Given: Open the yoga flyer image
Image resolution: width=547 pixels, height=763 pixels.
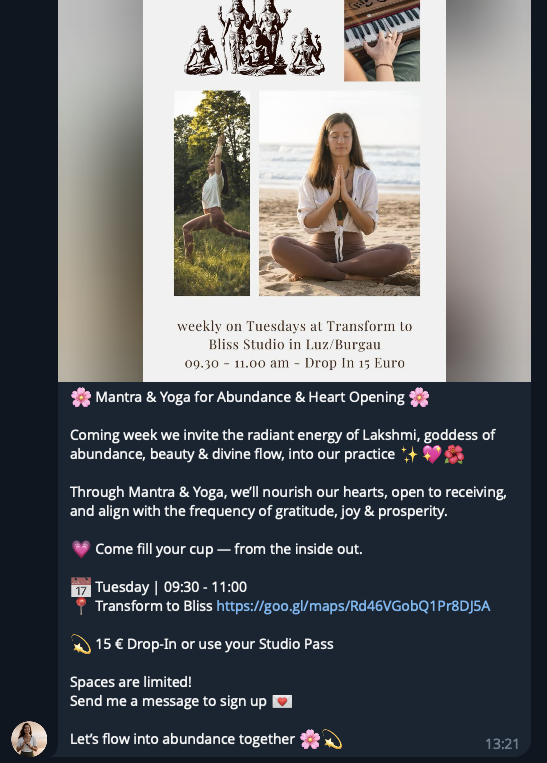Looking at the screenshot, I should [294, 191].
